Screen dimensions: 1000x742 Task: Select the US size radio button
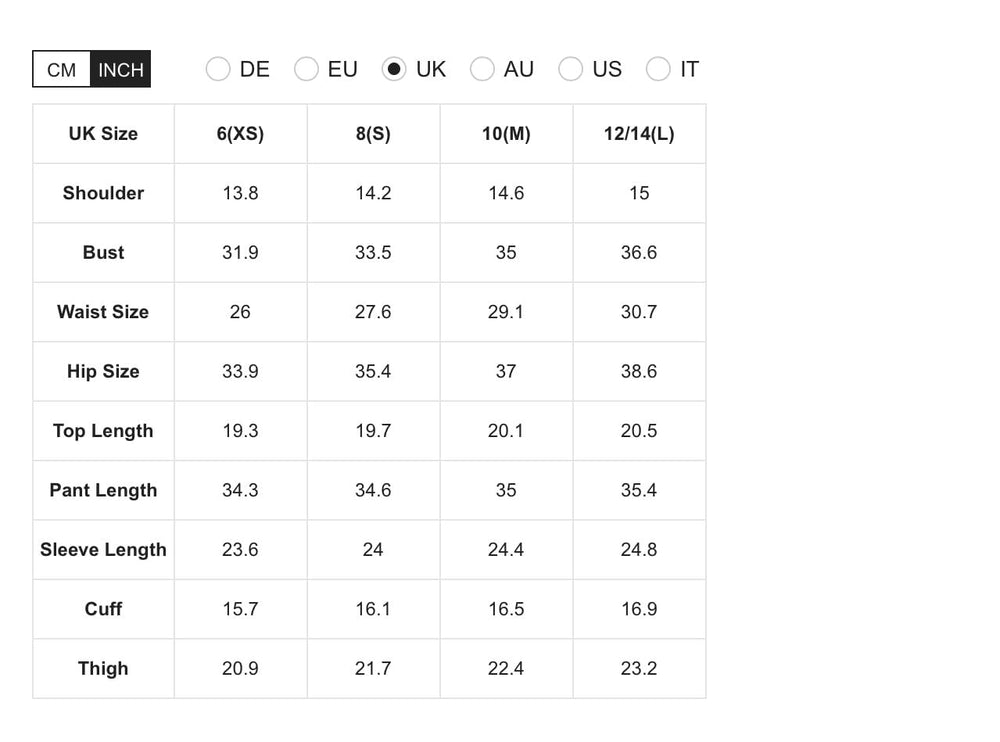[x=570, y=69]
